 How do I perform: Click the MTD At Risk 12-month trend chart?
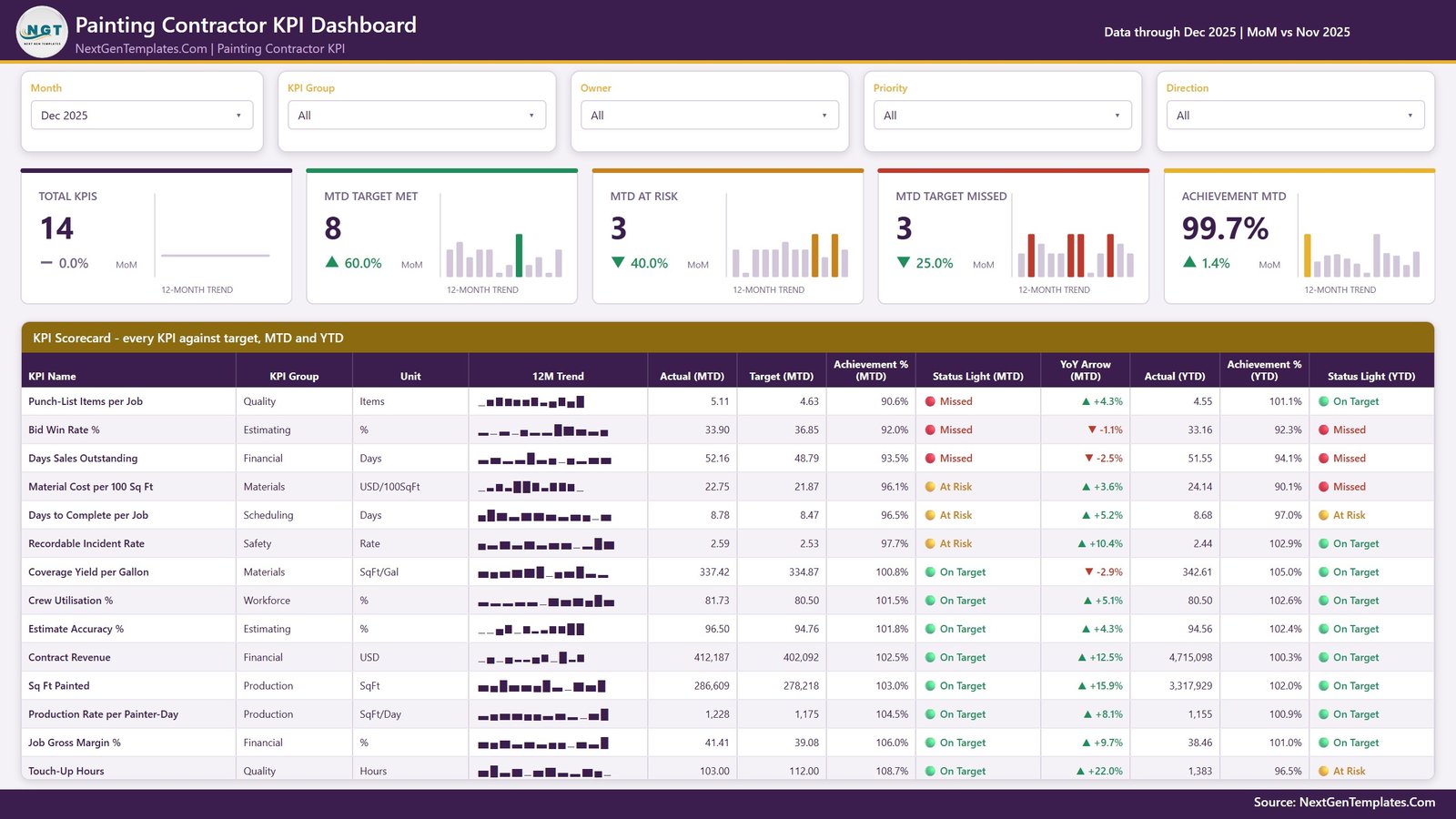[x=790, y=255]
